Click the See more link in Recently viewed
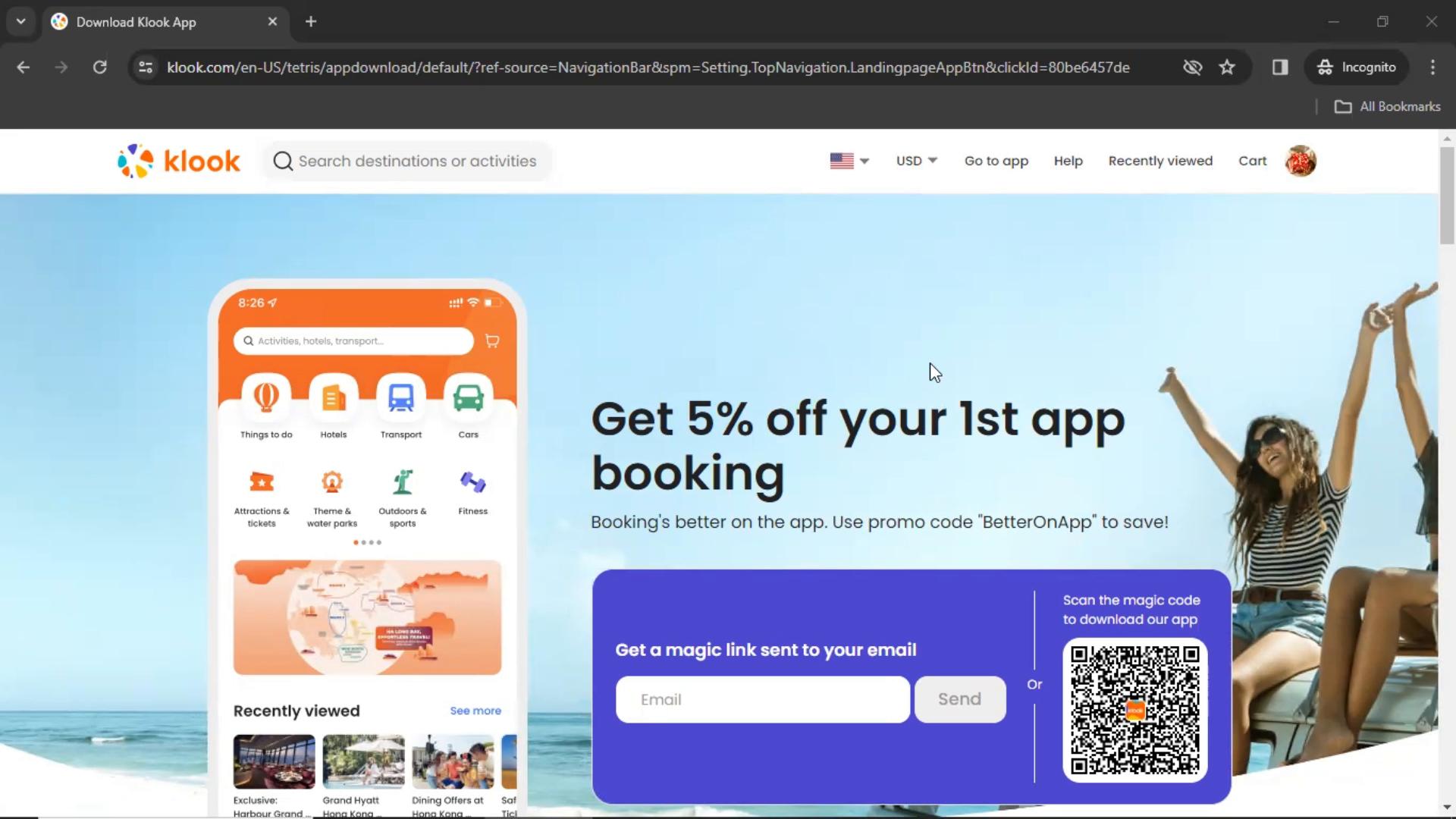 (478, 712)
